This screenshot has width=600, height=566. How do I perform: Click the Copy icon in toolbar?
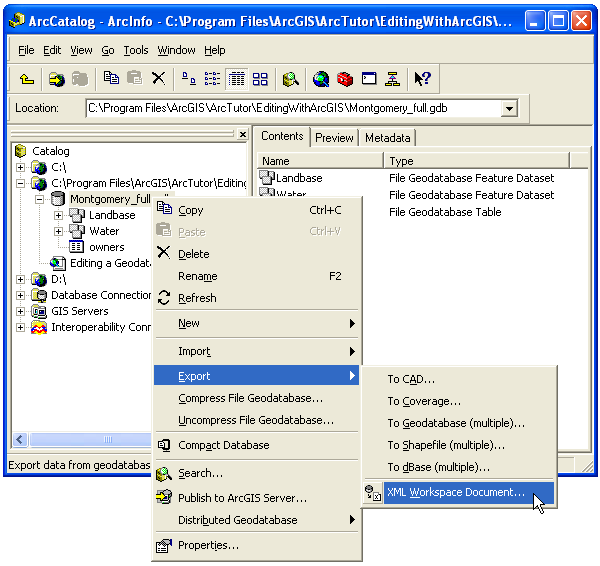click(x=112, y=78)
